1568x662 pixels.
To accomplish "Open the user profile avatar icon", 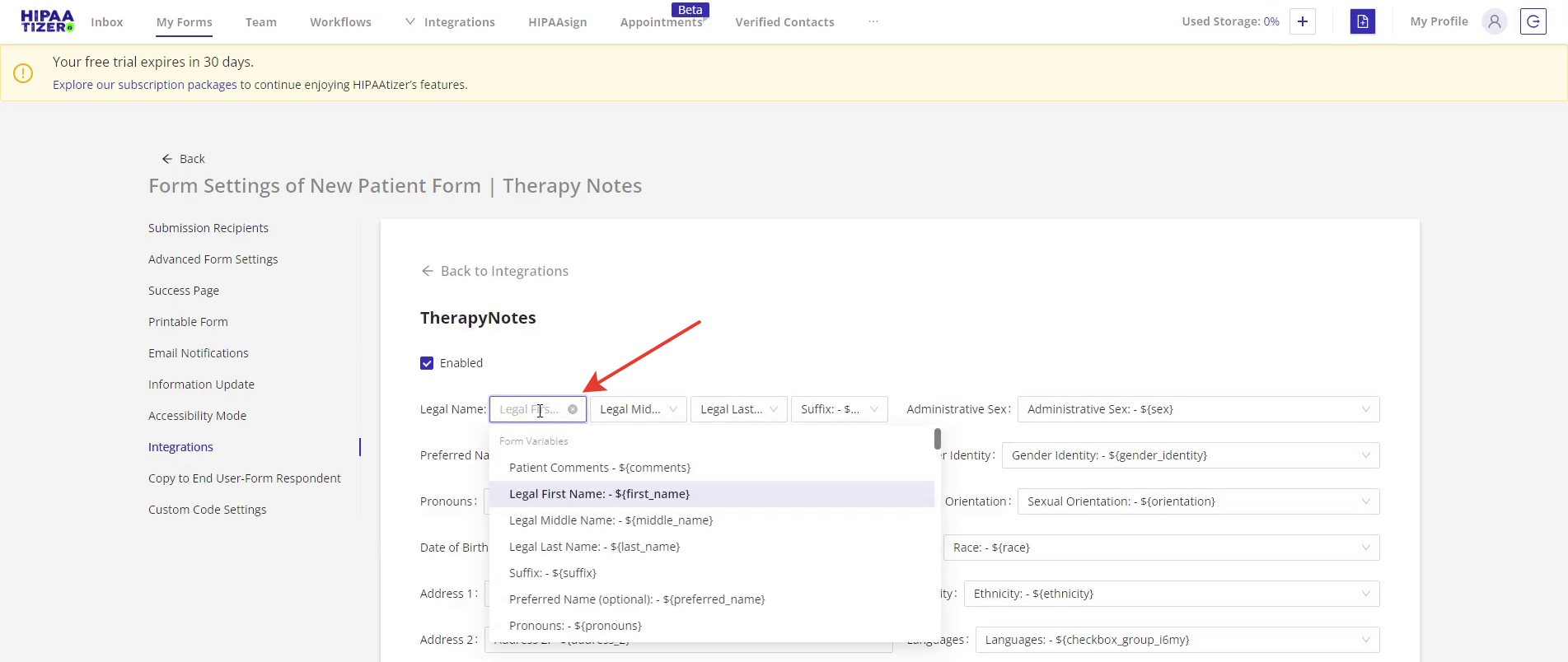I will 1494,21.
